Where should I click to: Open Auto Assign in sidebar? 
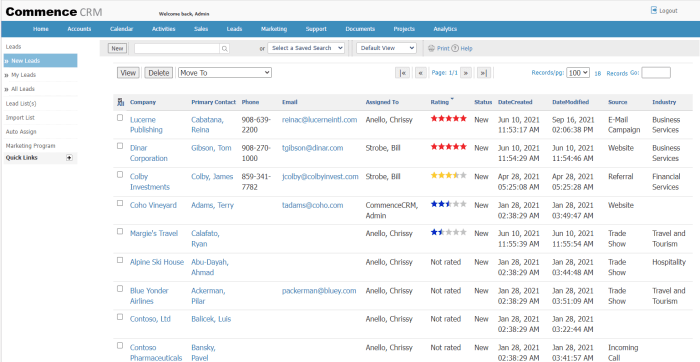[x=21, y=132]
